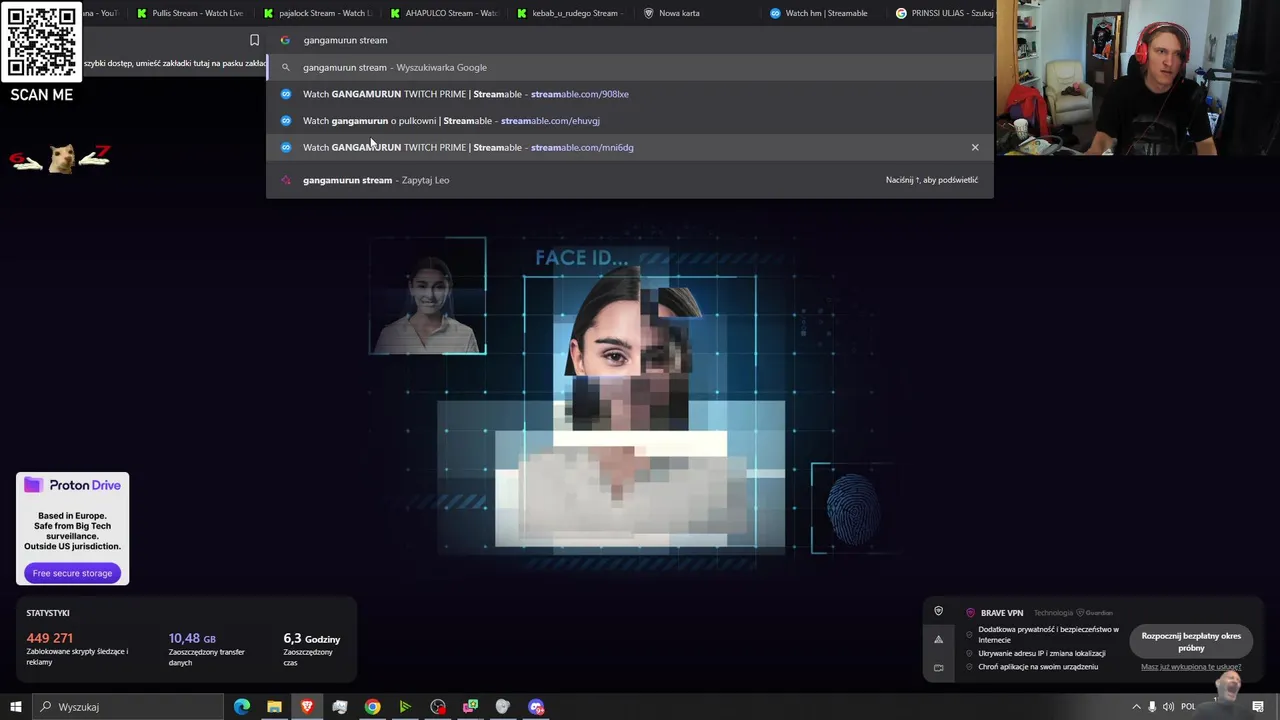The width and height of the screenshot is (1280, 720).
Task: Open File Explorer from taskbar
Action: [x=274, y=707]
